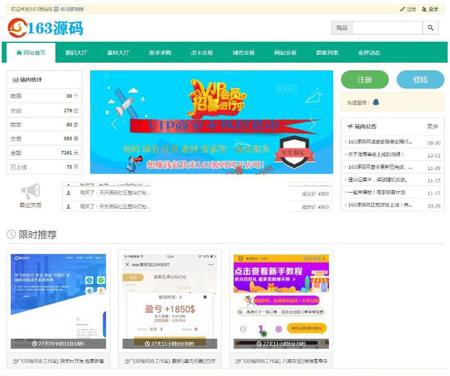
Task: Click the 163源码 site logo
Action: [45, 28]
